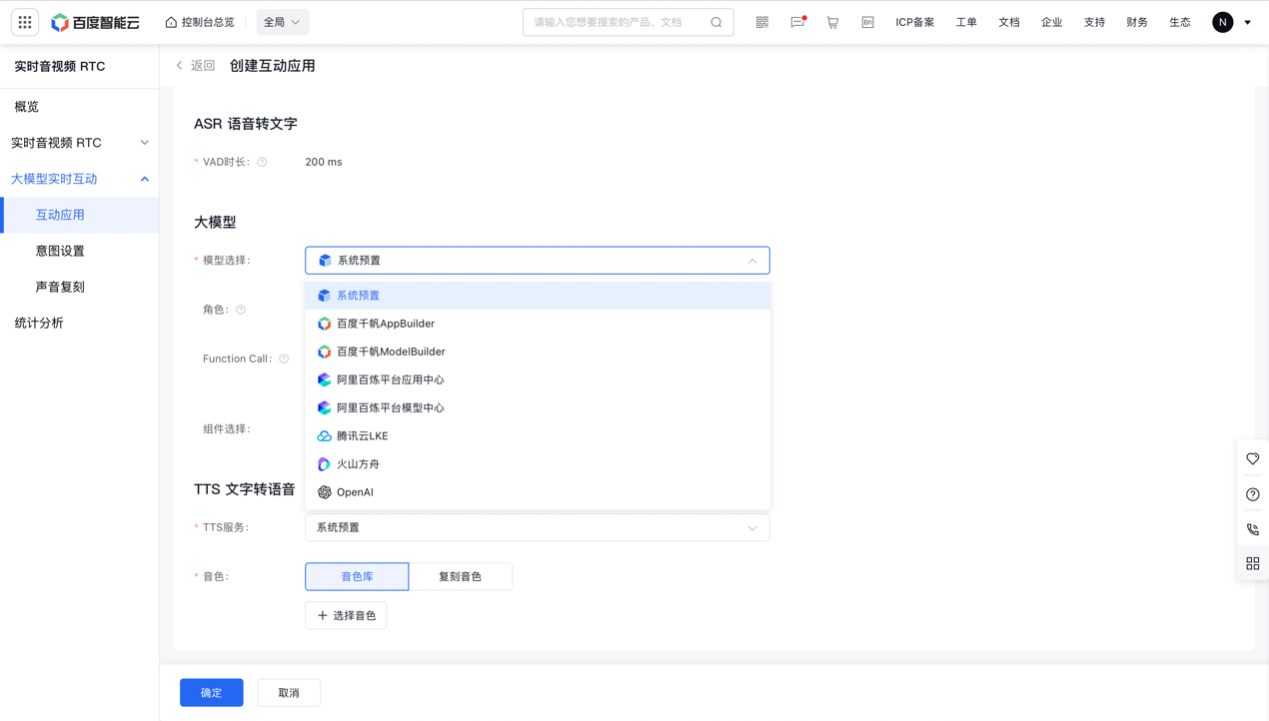Click the OpenAI logo icon in list

tap(324, 492)
